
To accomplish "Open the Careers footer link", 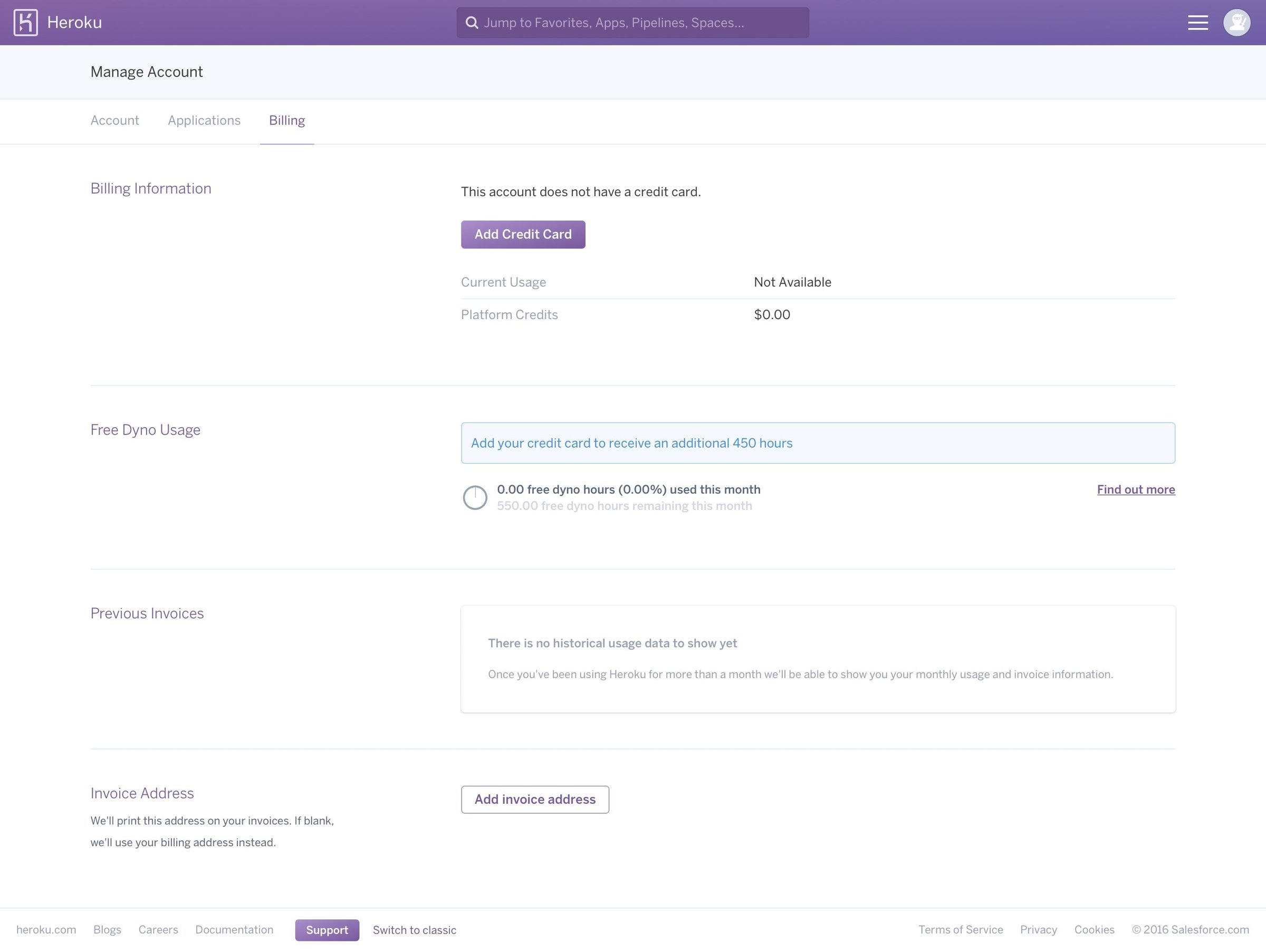I will (x=158, y=929).
